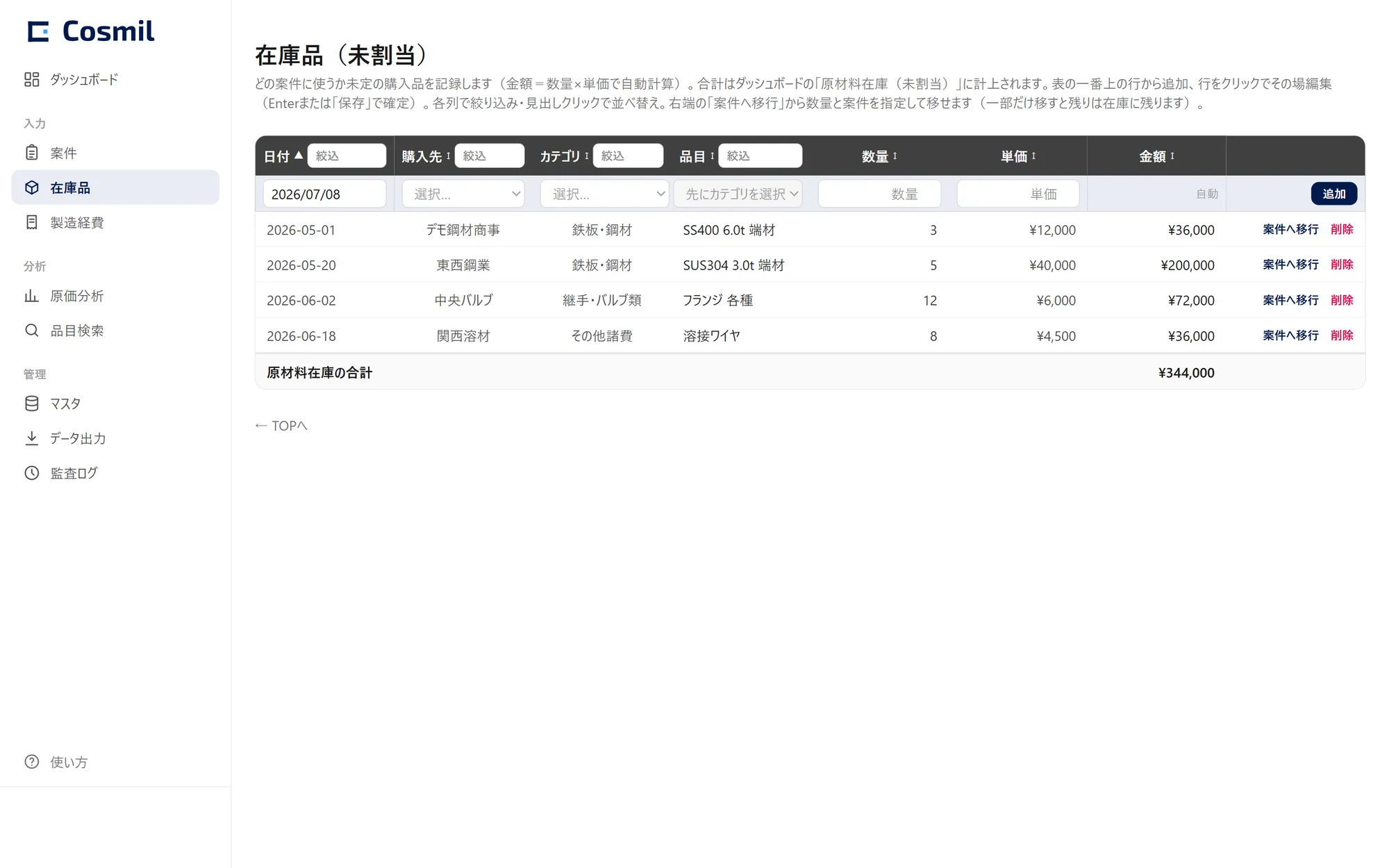Delete the SS400 6.0t 端材 row
1389x868 pixels.
pos(1342,229)
